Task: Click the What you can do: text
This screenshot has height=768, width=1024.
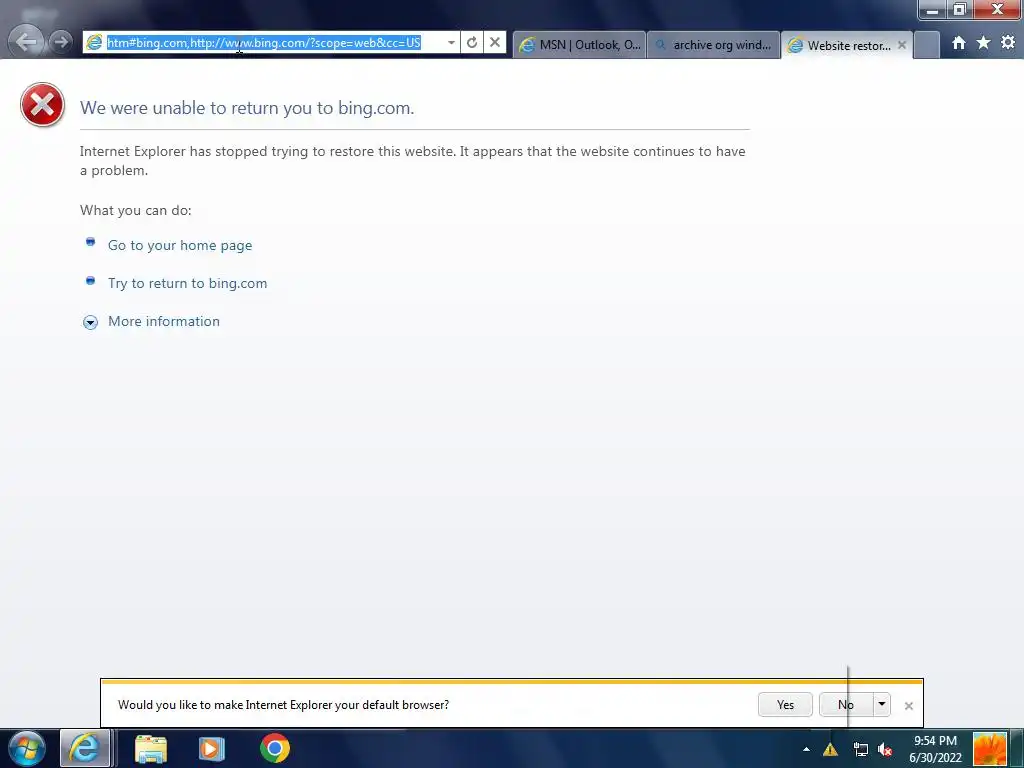Action: click(135, 210)
